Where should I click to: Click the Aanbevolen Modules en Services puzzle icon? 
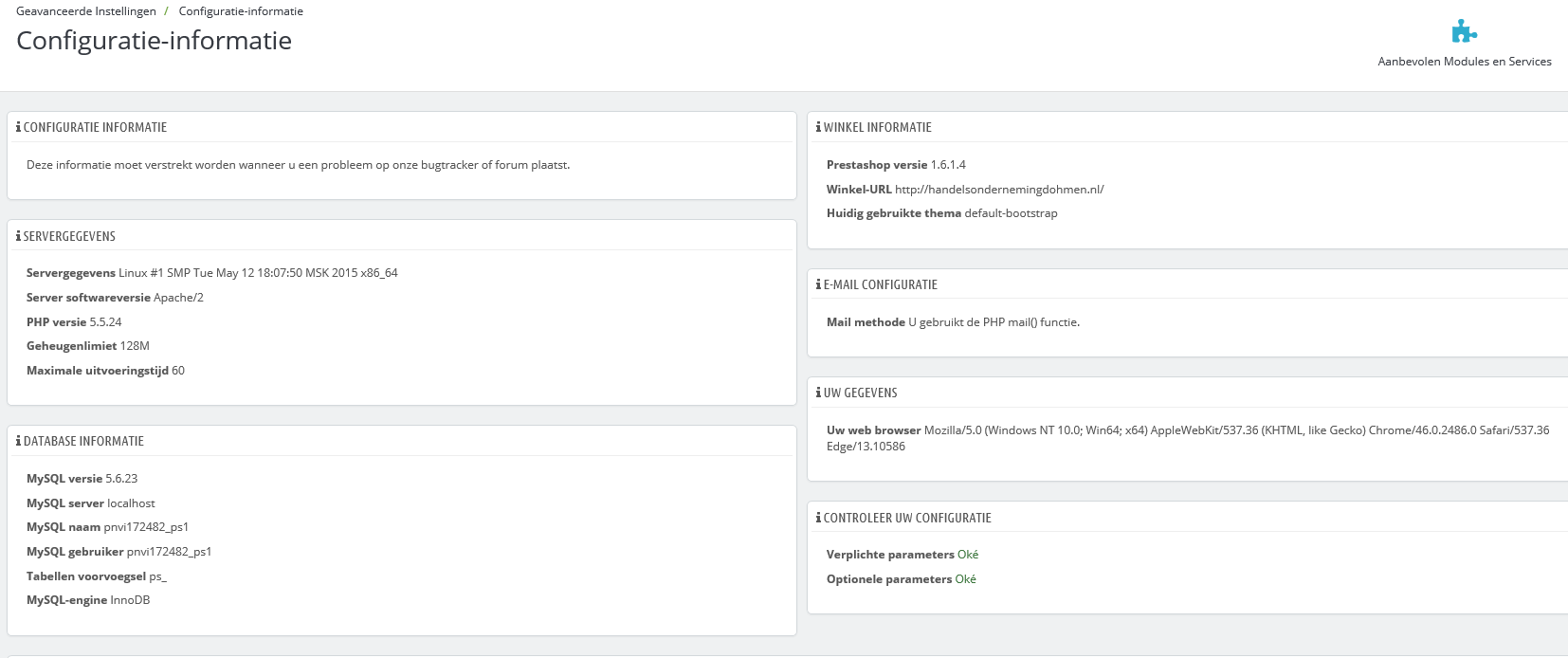[1464, 32]
